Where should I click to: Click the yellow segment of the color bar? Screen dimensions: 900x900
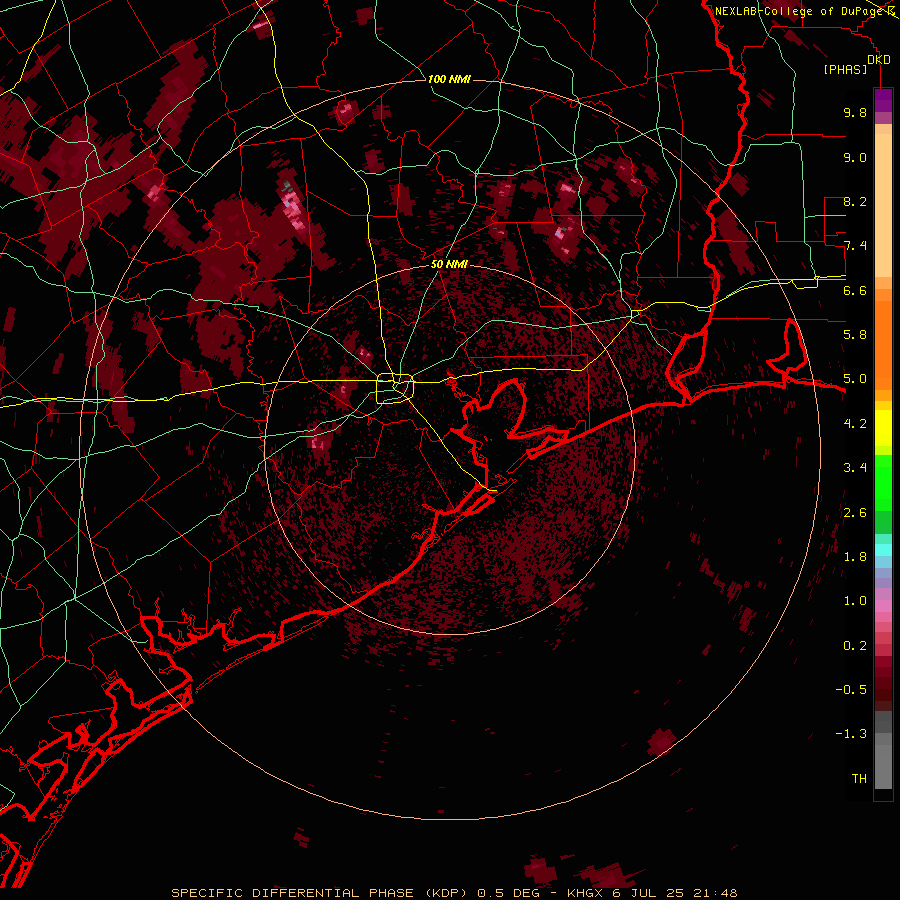(883, 428)
